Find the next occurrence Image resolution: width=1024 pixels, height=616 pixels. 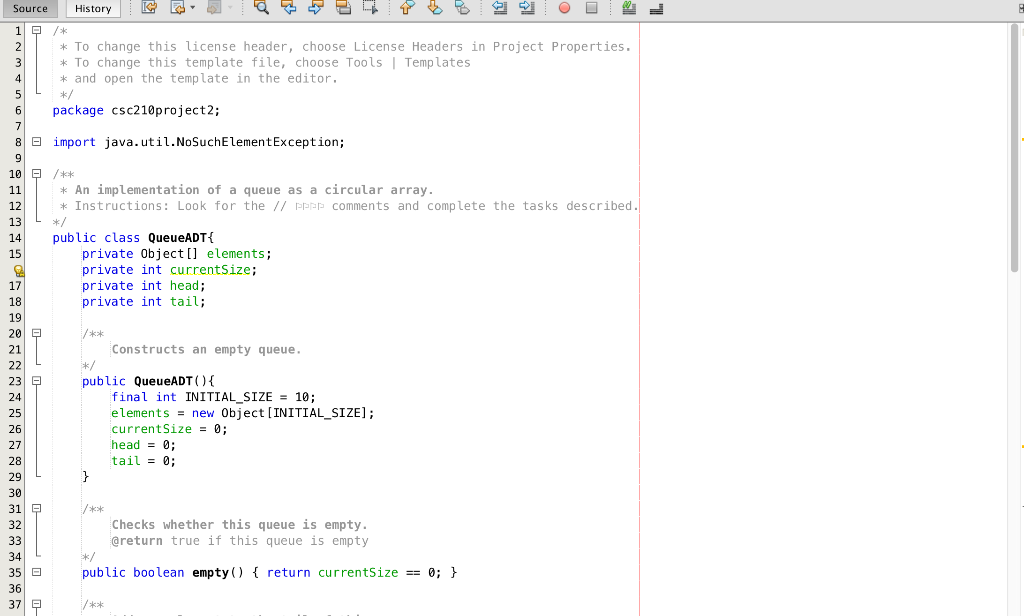point(318,8)
